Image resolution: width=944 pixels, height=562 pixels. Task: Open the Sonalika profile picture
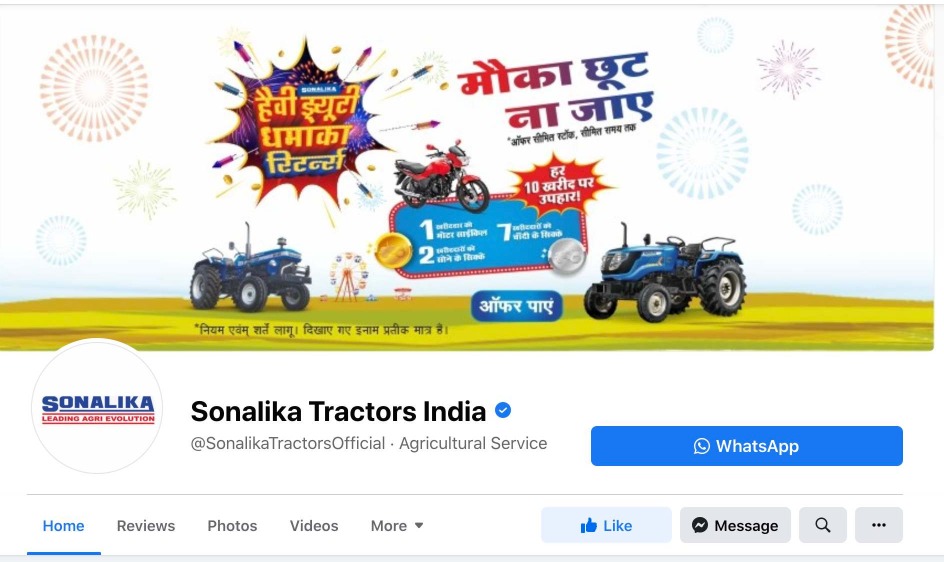coord(98,408)
